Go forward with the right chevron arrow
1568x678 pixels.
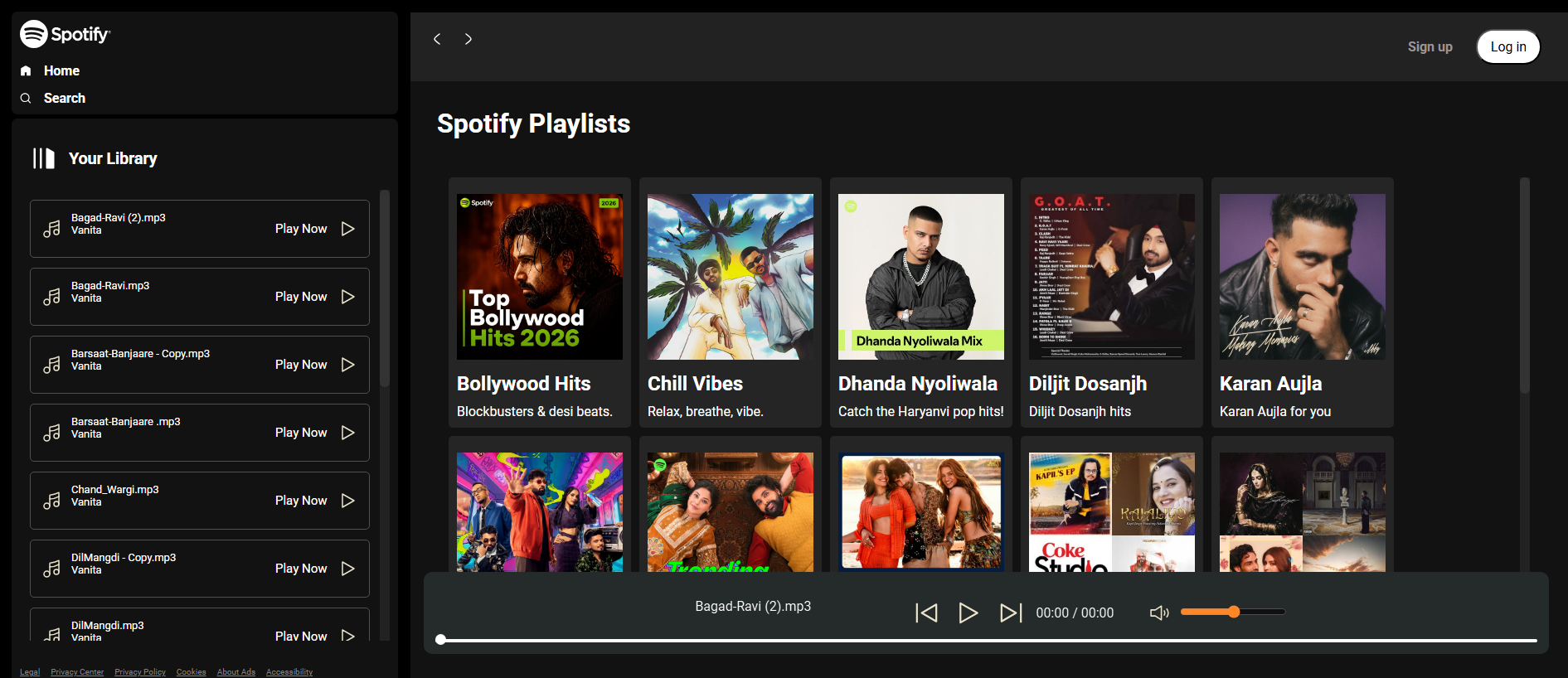tap(468, 39)
